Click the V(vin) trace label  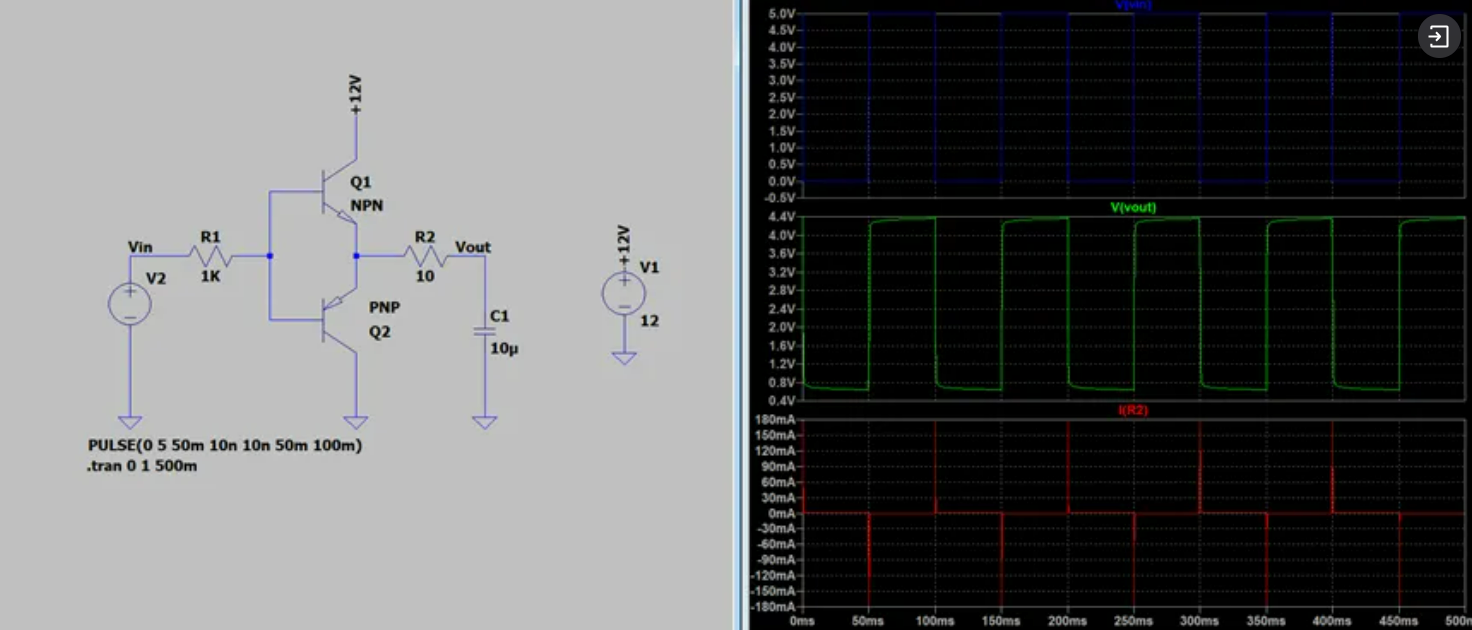[1132, 6]
